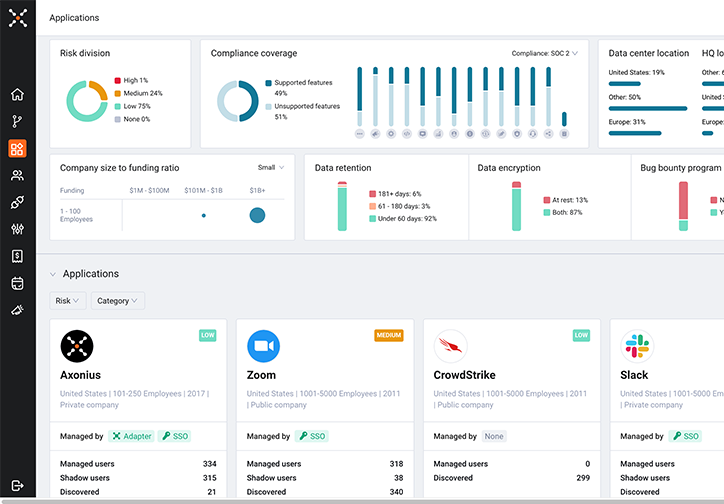Click the logout icon at sidebar bottom

tap(17, 487)
